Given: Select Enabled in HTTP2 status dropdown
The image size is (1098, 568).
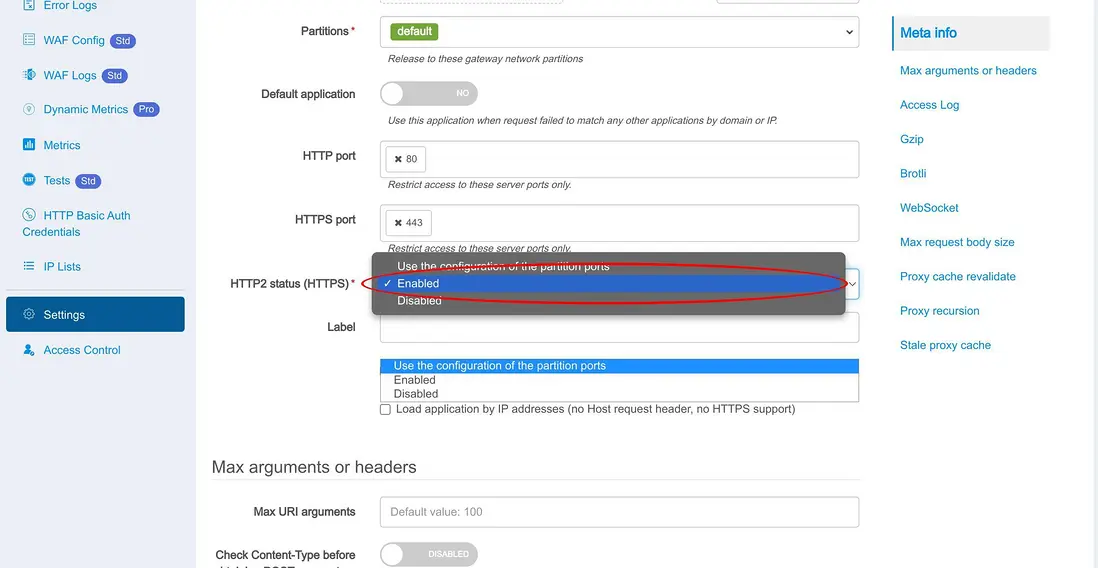Looking at the screenshot, I should click(x=418, y=283).
